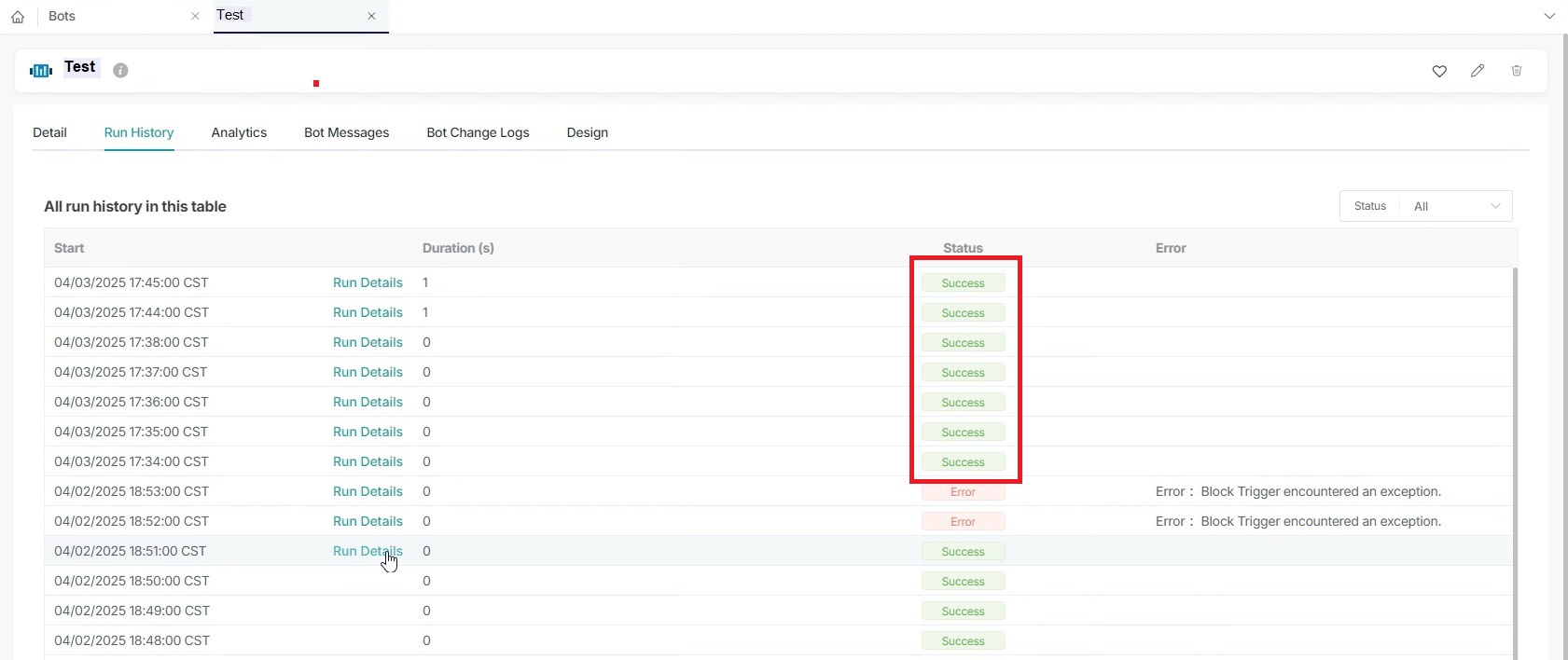Close the Bots tab

pyautogui.click(x=195, y=17)
